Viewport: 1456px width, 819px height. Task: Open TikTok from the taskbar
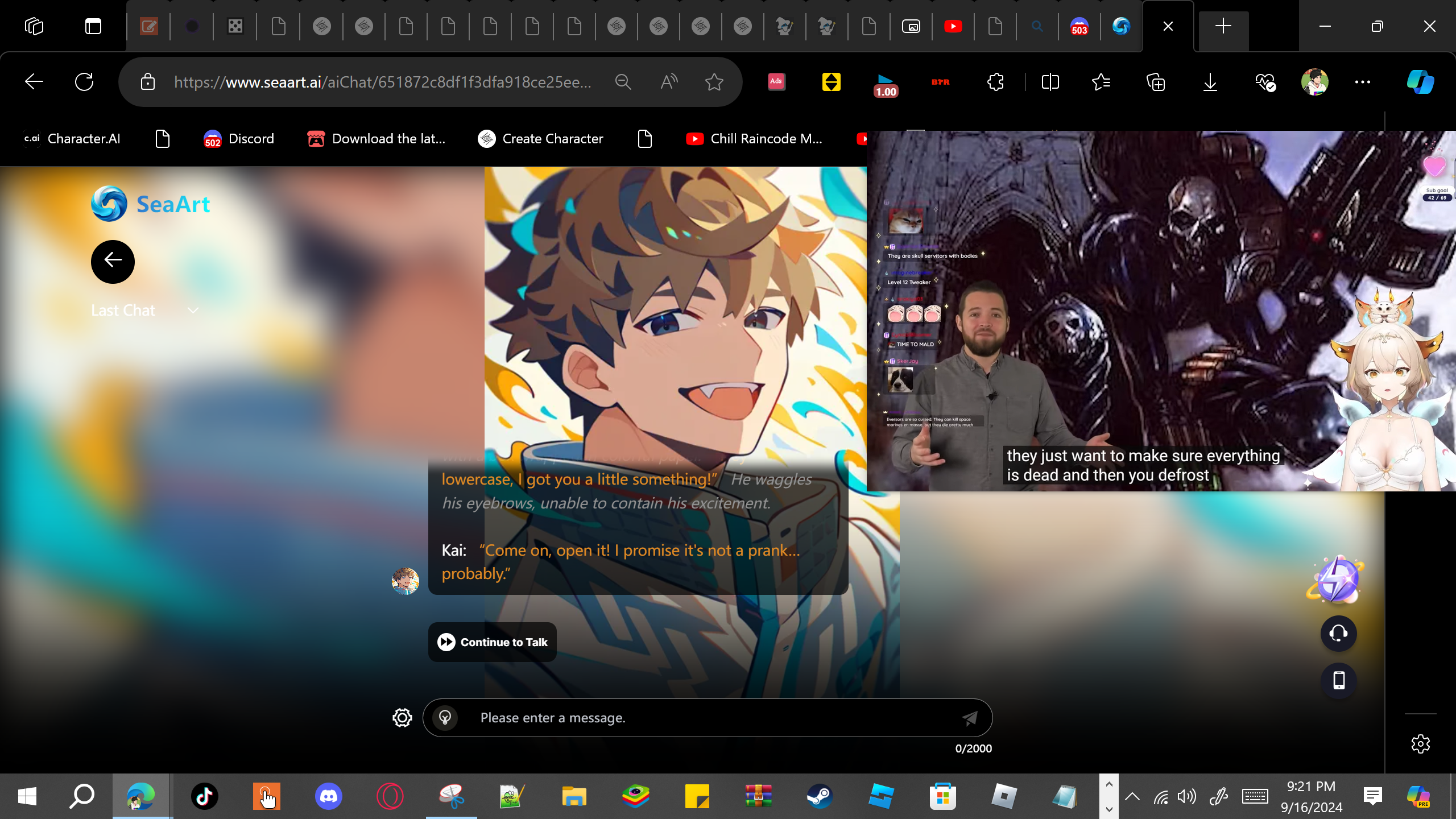(205, 796)
